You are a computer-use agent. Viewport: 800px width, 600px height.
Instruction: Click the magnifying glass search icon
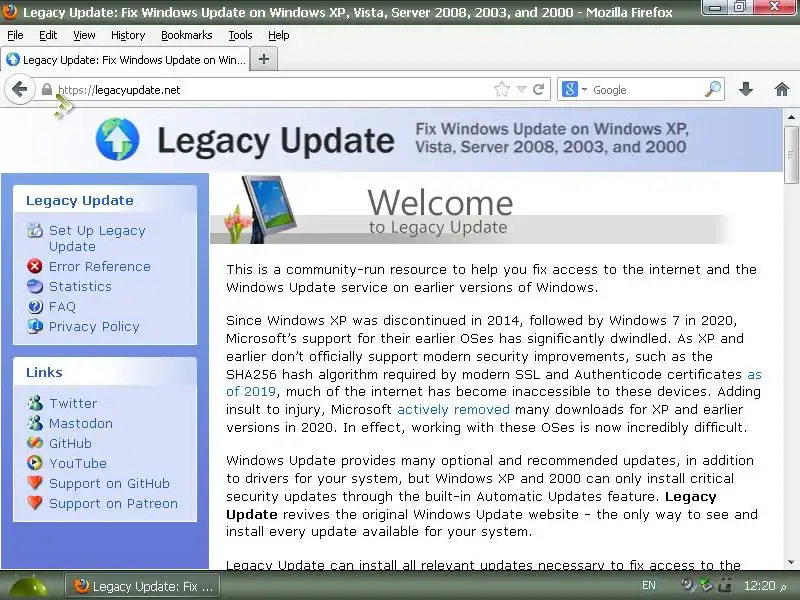[x=713, y=89]
